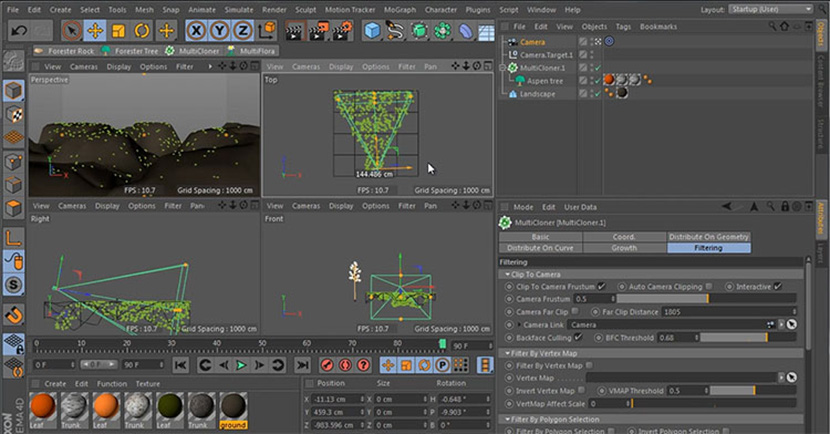This screenshot has height=434, width=830.
Task: Open the Plugins menu
Action: click(477, 10)
